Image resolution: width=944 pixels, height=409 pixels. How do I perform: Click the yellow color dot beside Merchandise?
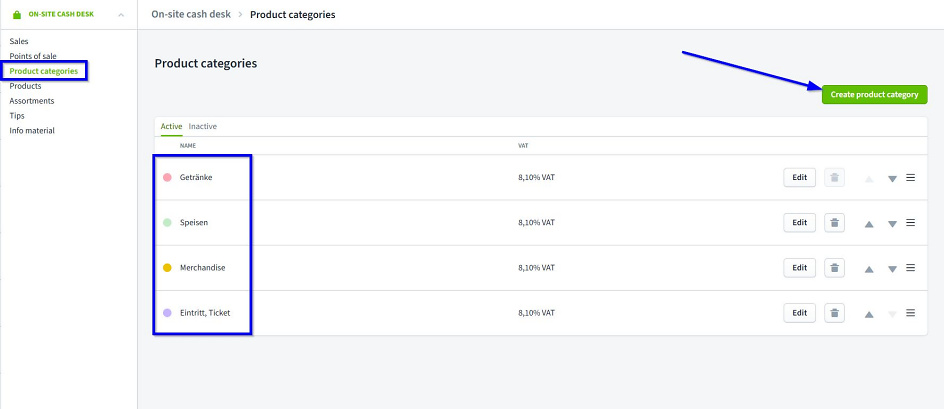click(167, 267)
